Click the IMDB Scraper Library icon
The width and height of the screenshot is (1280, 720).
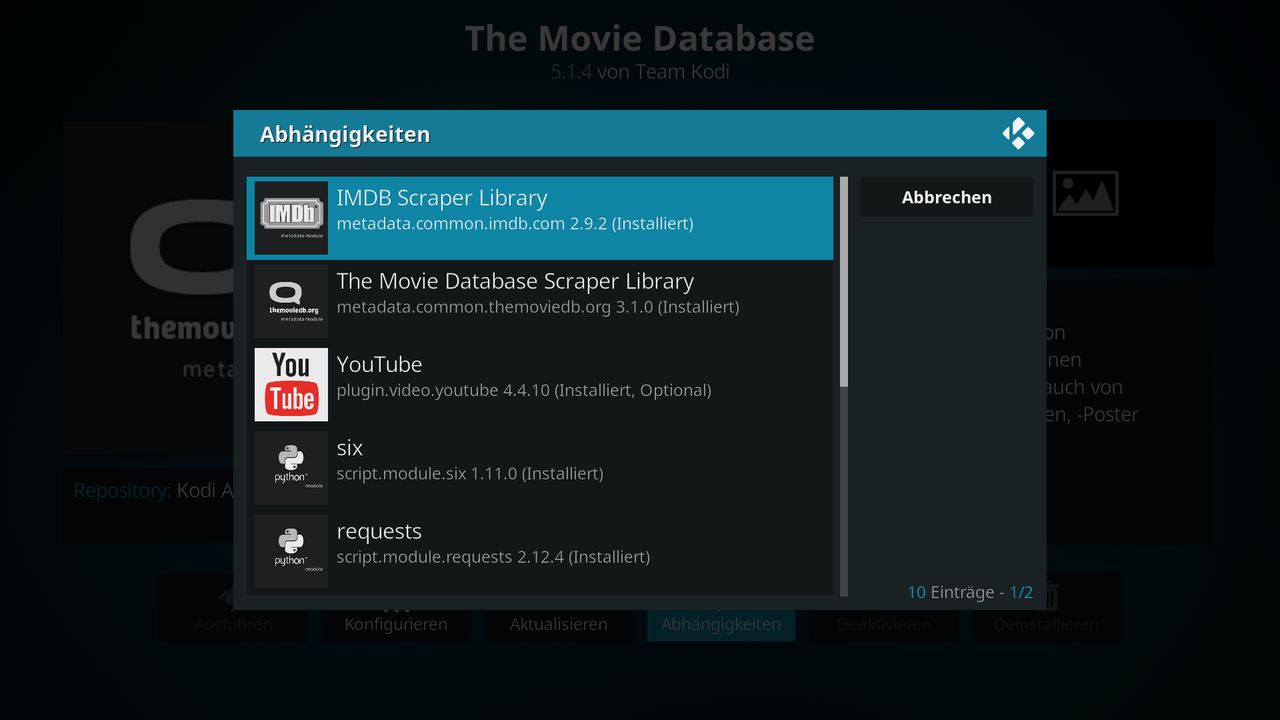291,218
